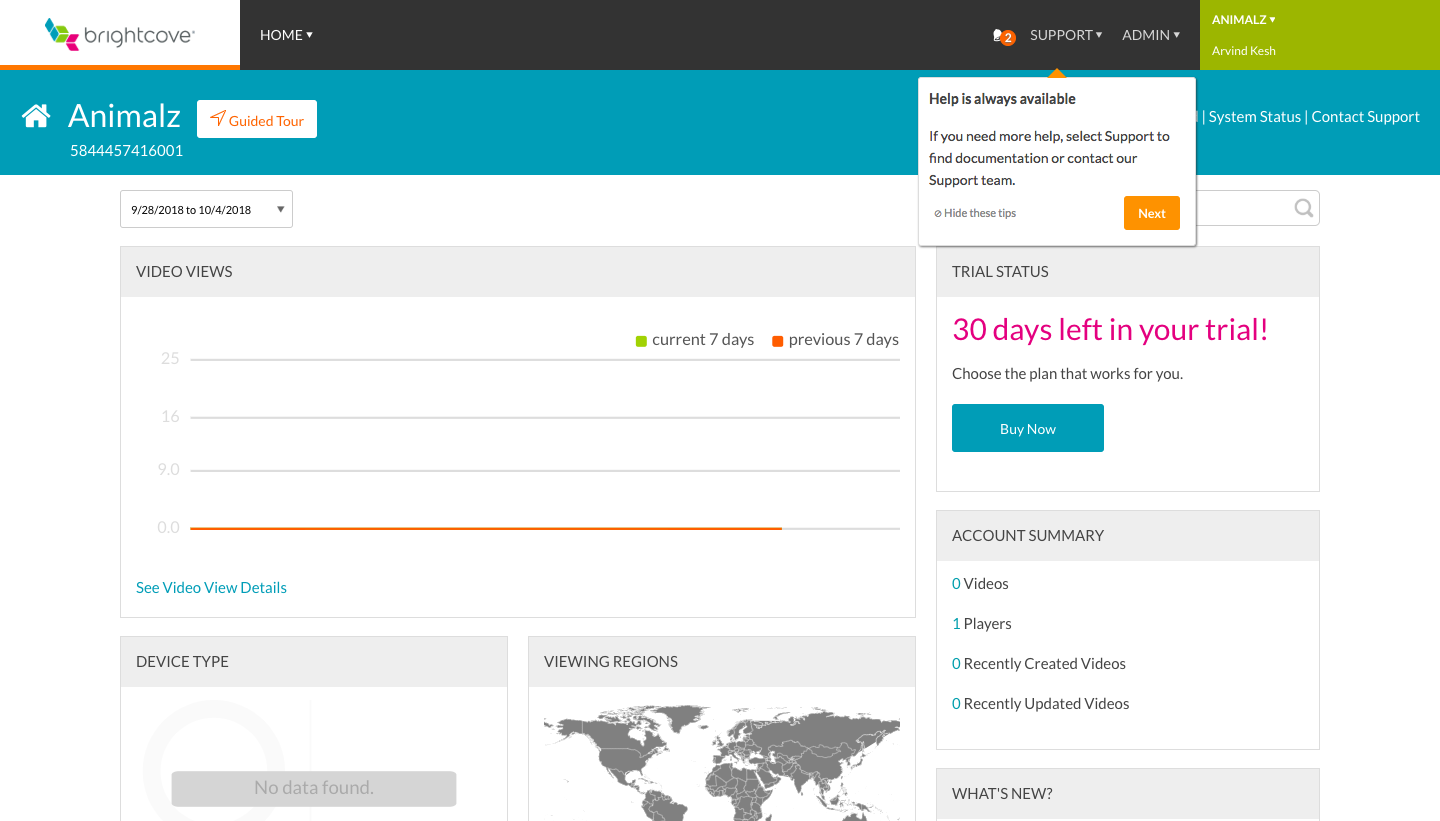
Task: Click the viewing regions world map
Action: [x=722, y=762]
